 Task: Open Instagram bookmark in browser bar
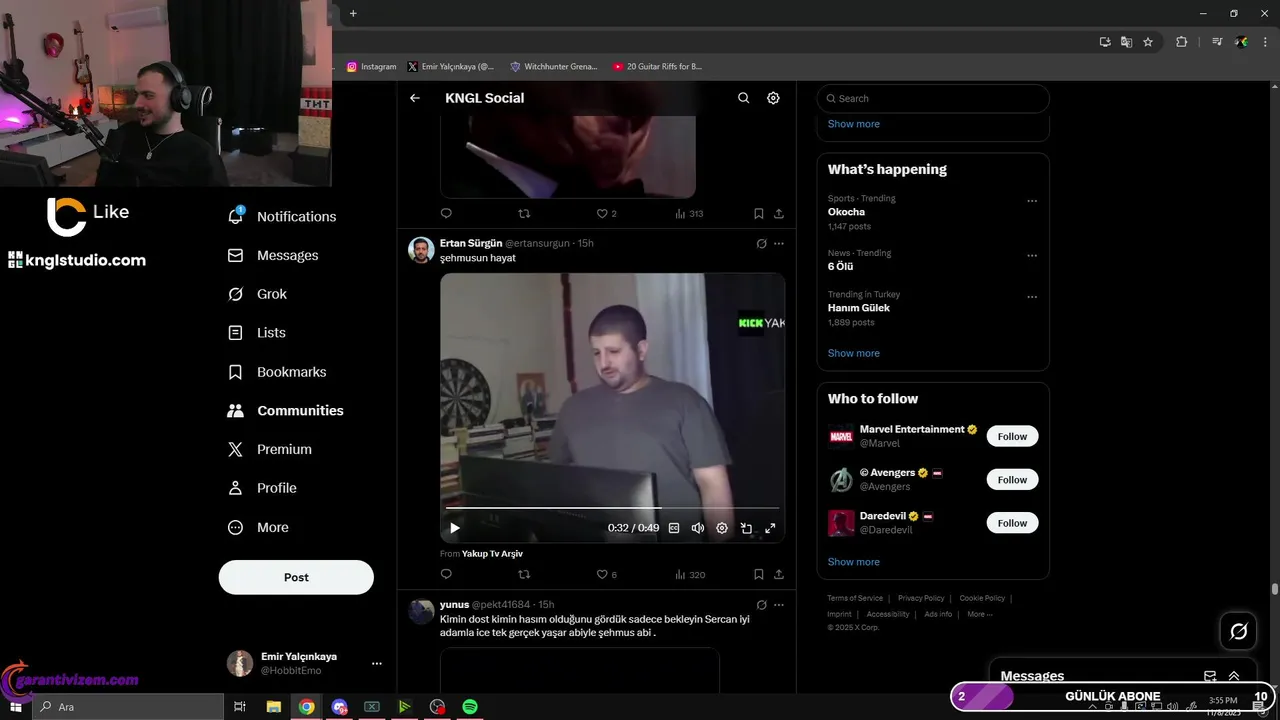pos(371,66)
